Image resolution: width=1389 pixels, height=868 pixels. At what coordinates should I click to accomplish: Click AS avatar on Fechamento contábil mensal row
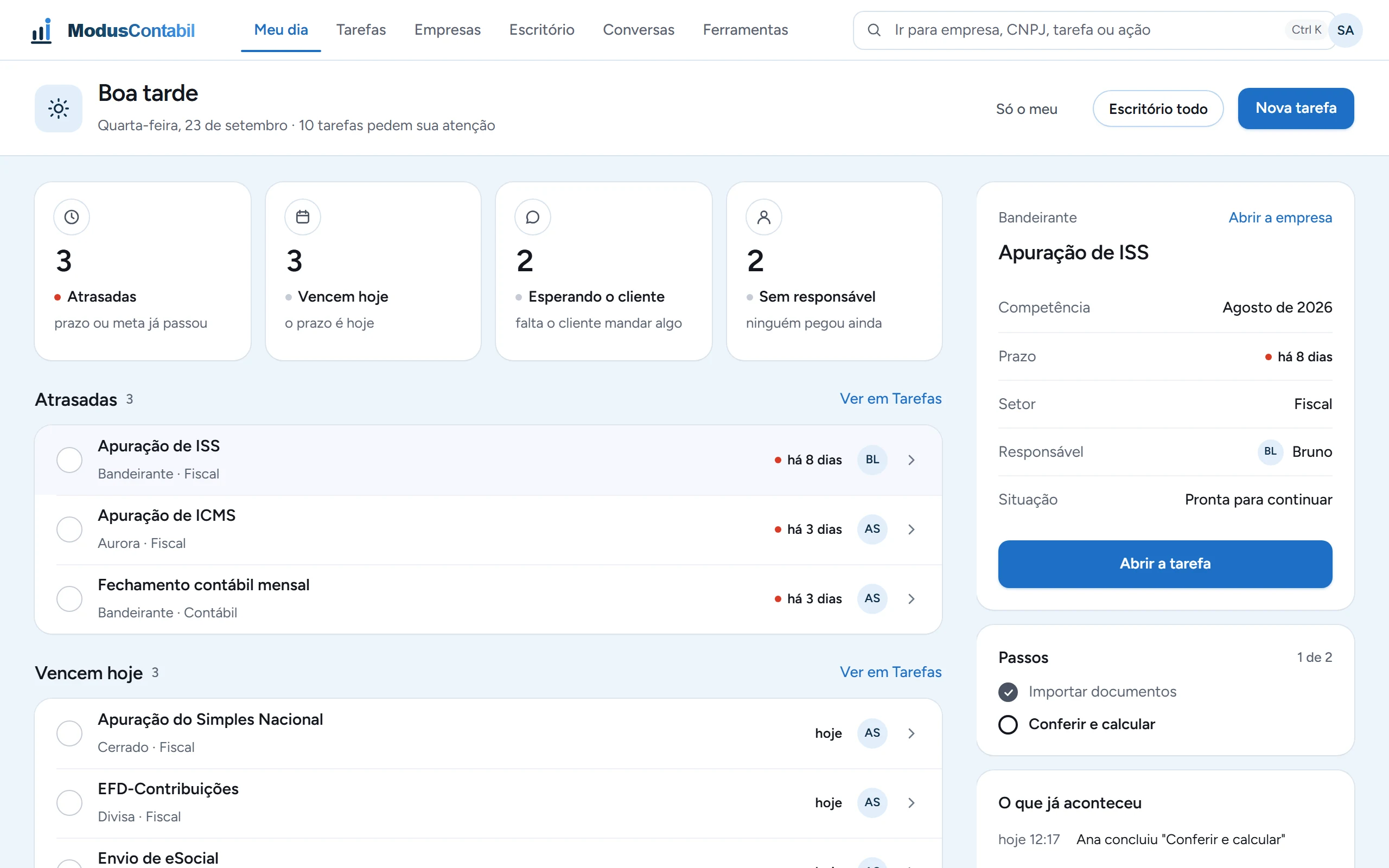tap(872, 599)
